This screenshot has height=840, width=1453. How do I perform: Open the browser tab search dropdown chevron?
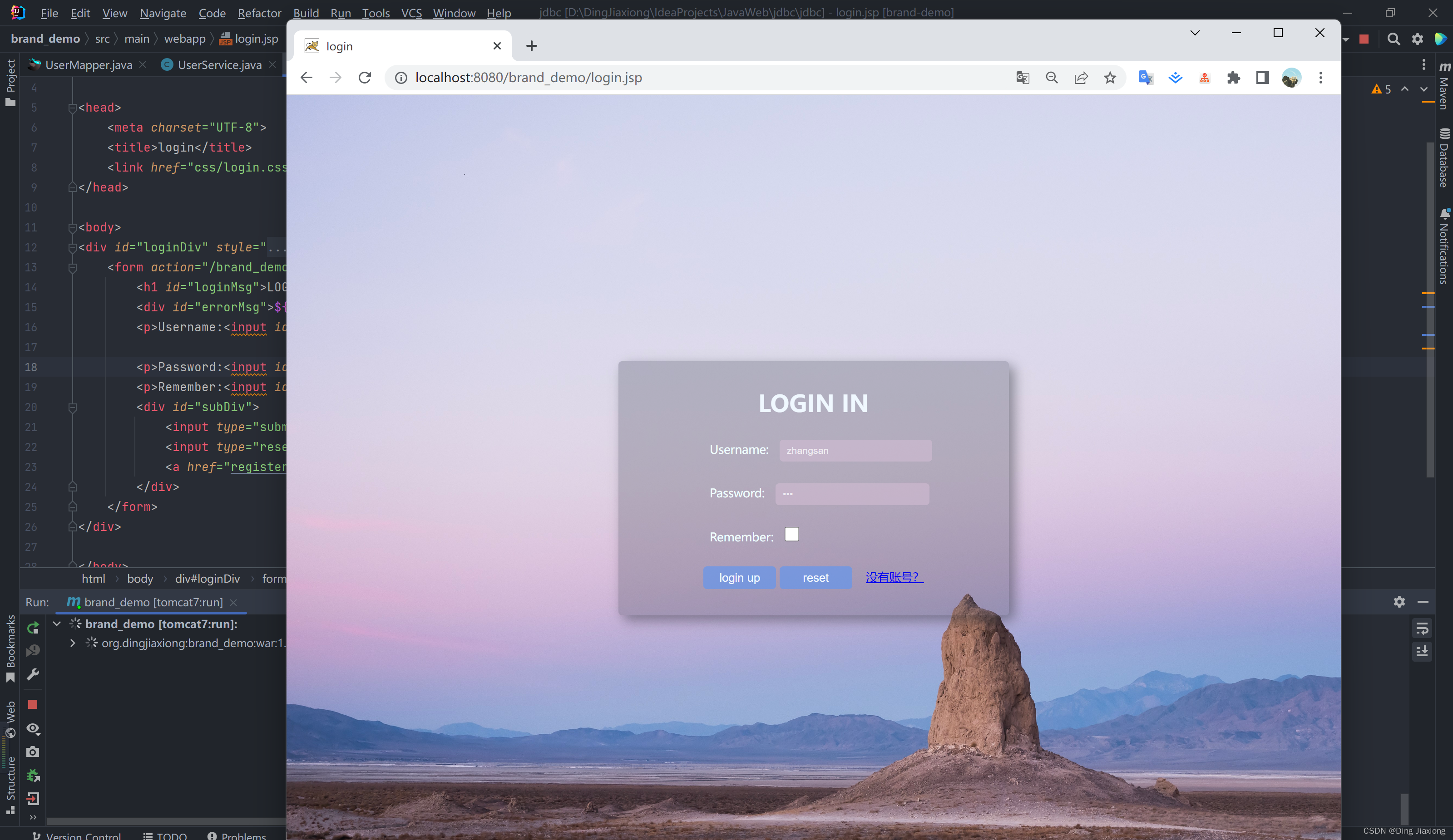click(x=1195, y=33)
